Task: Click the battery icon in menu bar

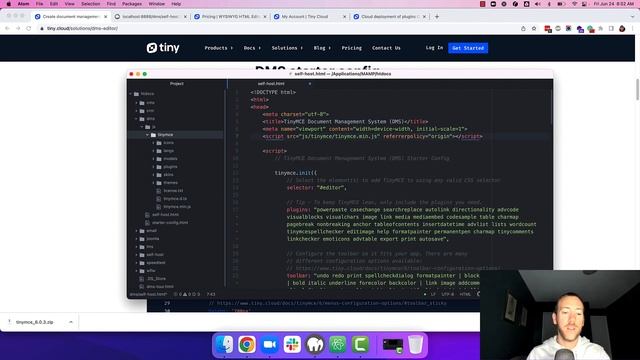Action: click(561, 4)
